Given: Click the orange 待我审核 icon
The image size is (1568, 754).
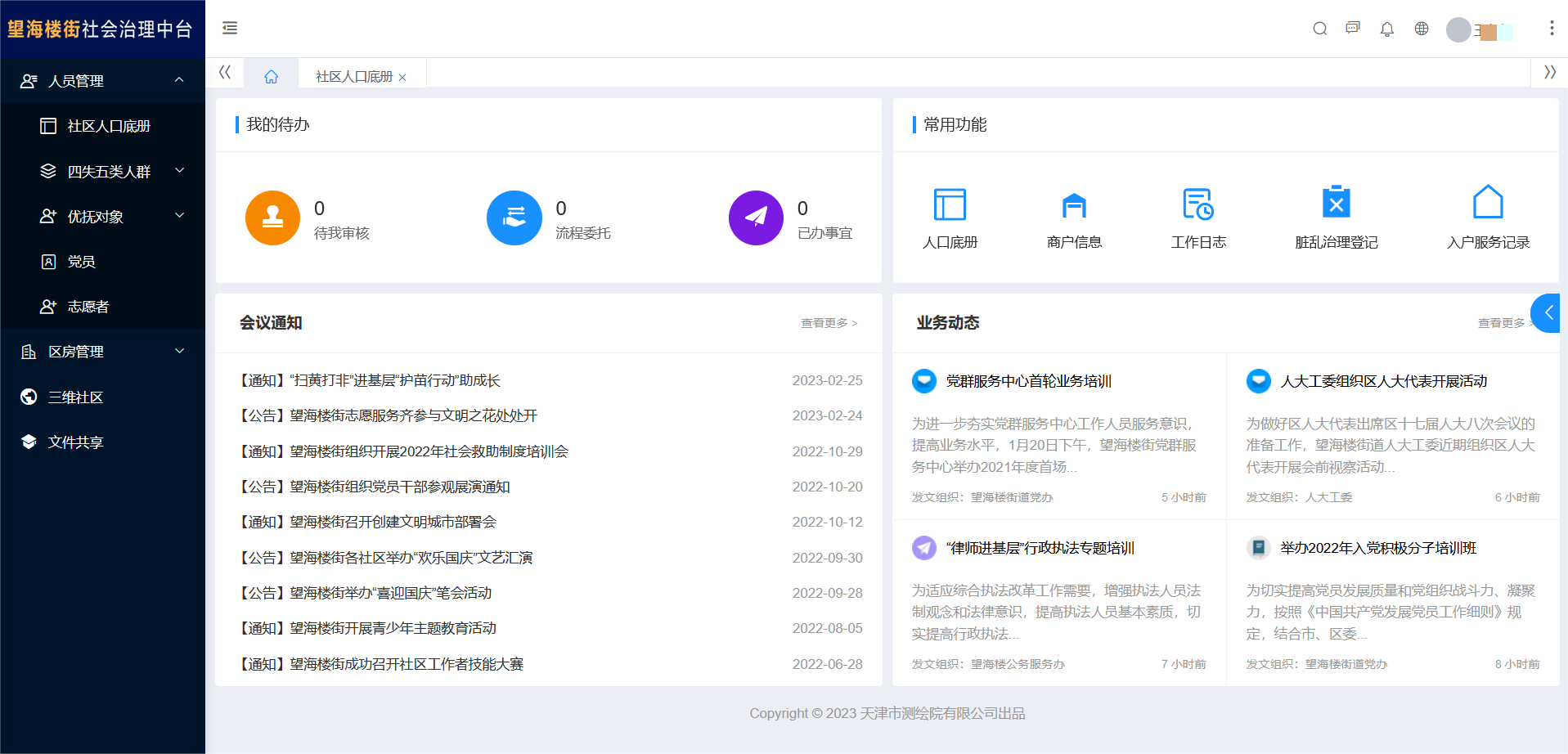Looking at the screenshot, I should click(x=272, y=218).
